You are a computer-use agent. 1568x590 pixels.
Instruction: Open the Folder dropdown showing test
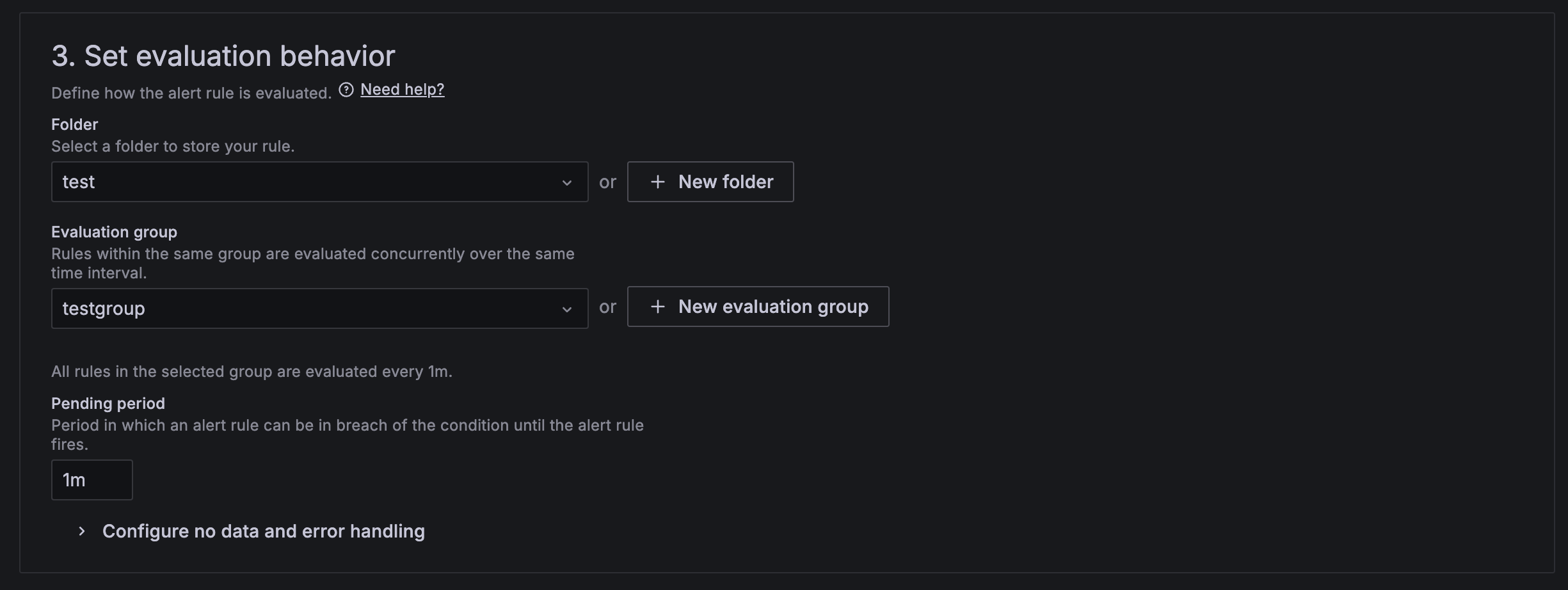click(307, 182)
